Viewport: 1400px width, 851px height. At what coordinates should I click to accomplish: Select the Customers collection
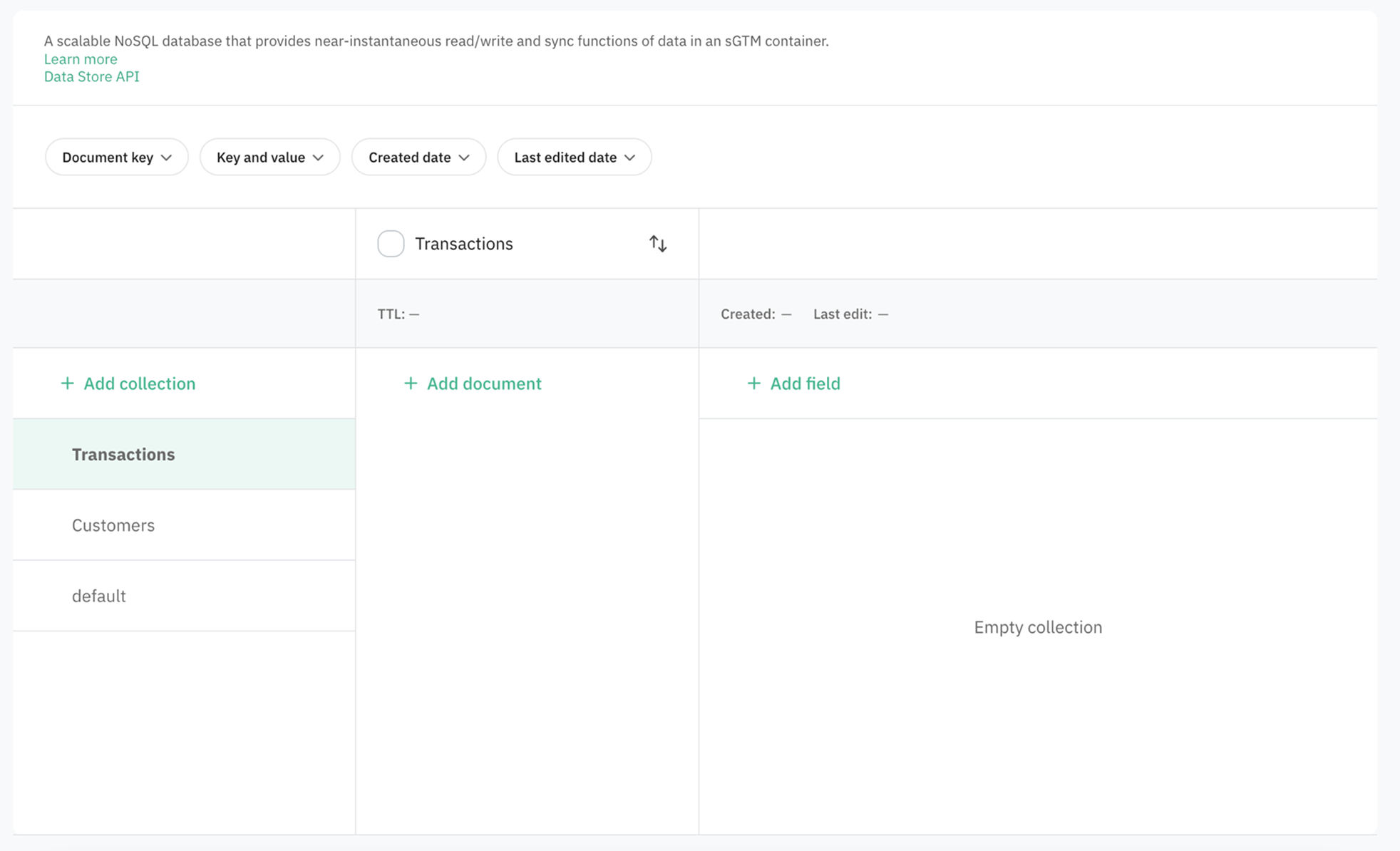click(x=184, y=525)
